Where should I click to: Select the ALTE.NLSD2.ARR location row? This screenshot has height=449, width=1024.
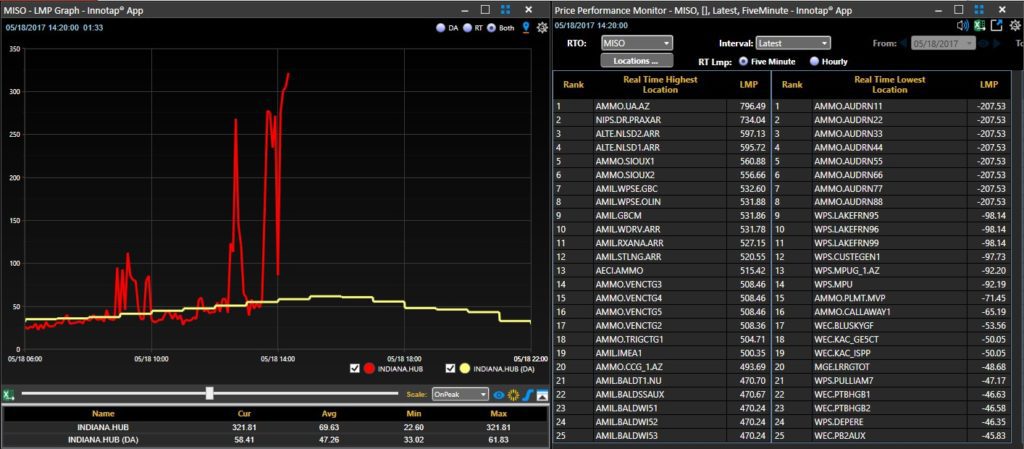(x=662, y=133)
